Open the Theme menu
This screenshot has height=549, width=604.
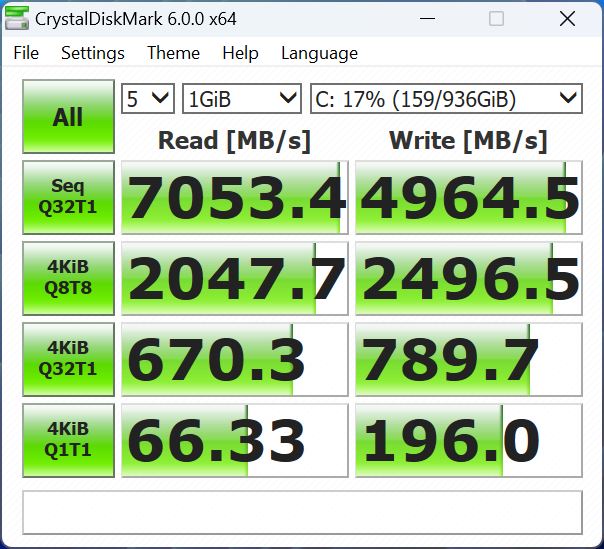173,53
